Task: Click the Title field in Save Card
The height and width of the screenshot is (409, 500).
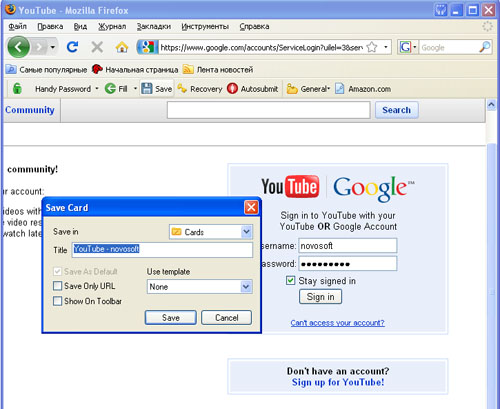Action: pyautogui.click(x=162, y=250)
